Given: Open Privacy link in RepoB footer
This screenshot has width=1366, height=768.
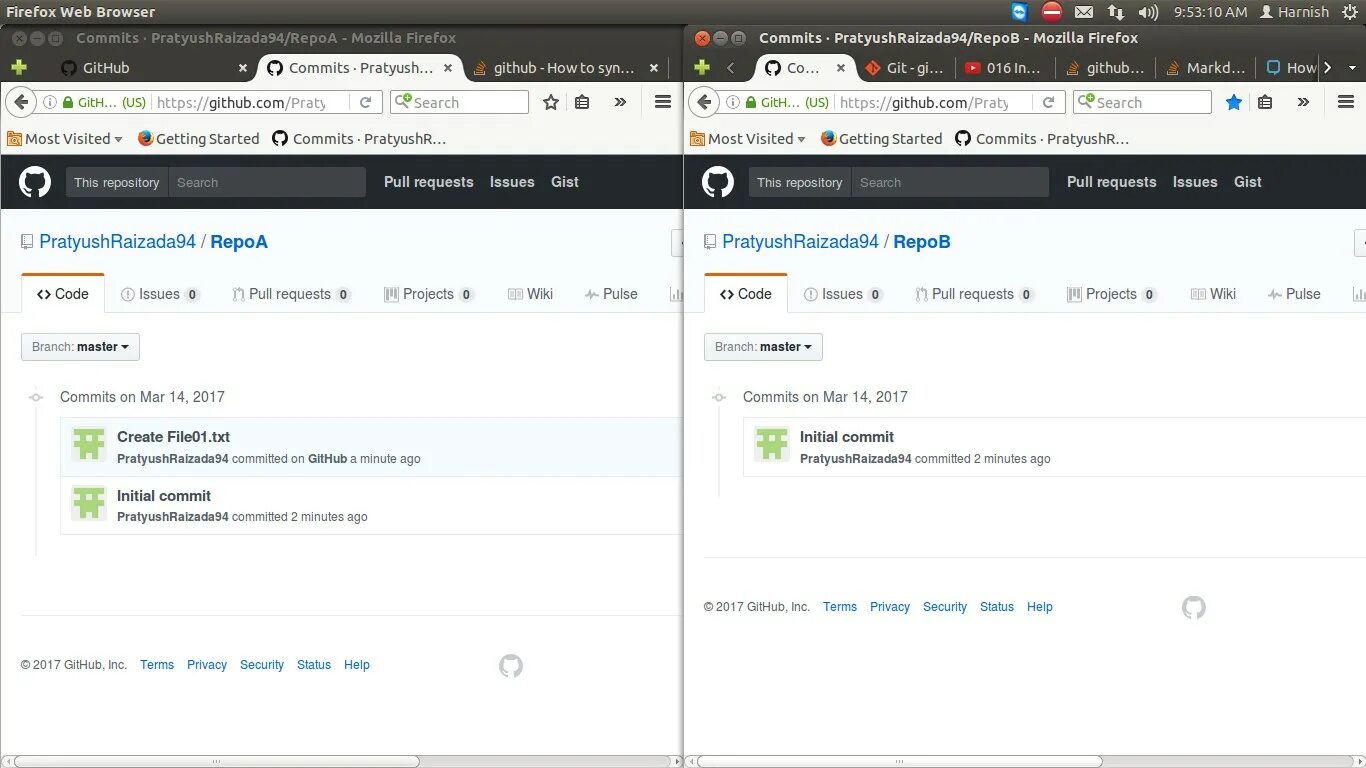Looking at the screenshot, I should 890,607.
